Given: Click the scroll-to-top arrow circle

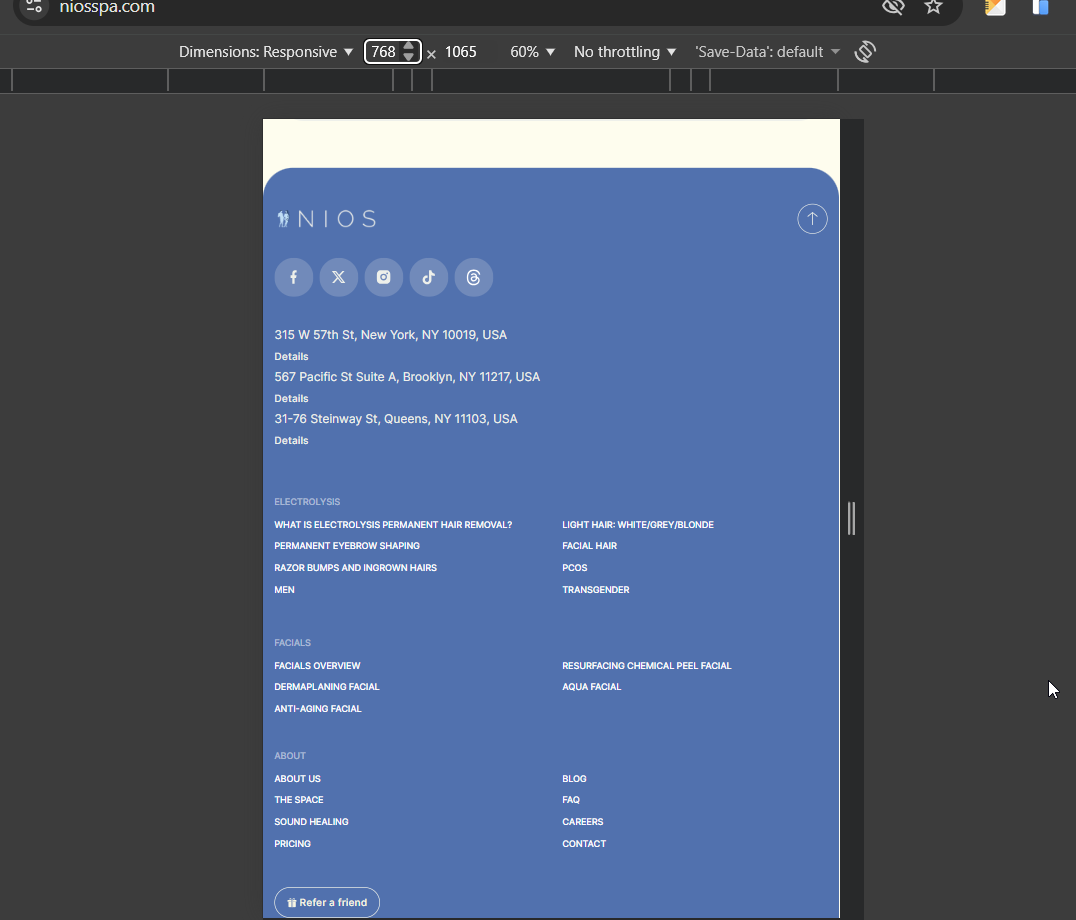Looking at the screenshot, I should (x=812, y=219).
